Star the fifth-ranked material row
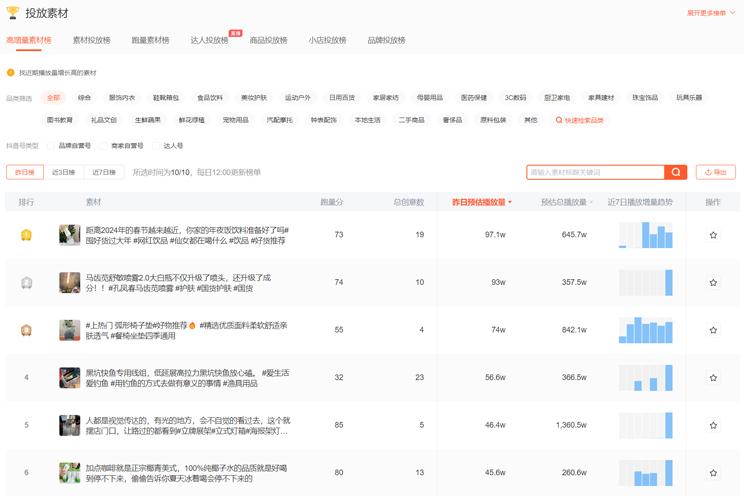Image resolution: width=744 pixels, height=496 pixels. (x=713, y=425)
